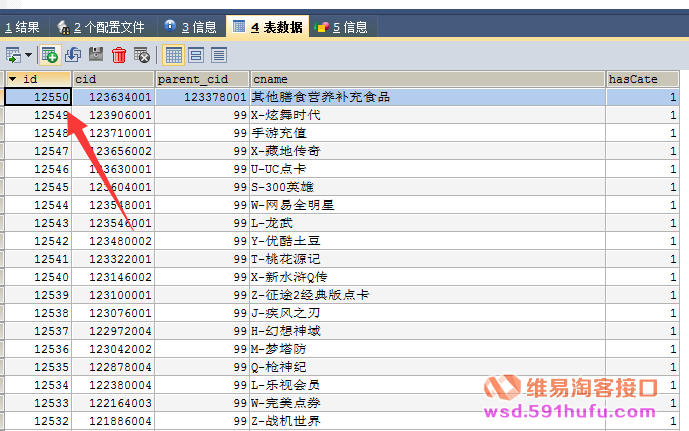Select id cell 12550
Screen dimensions: 689x431
[x=38, y=97]
